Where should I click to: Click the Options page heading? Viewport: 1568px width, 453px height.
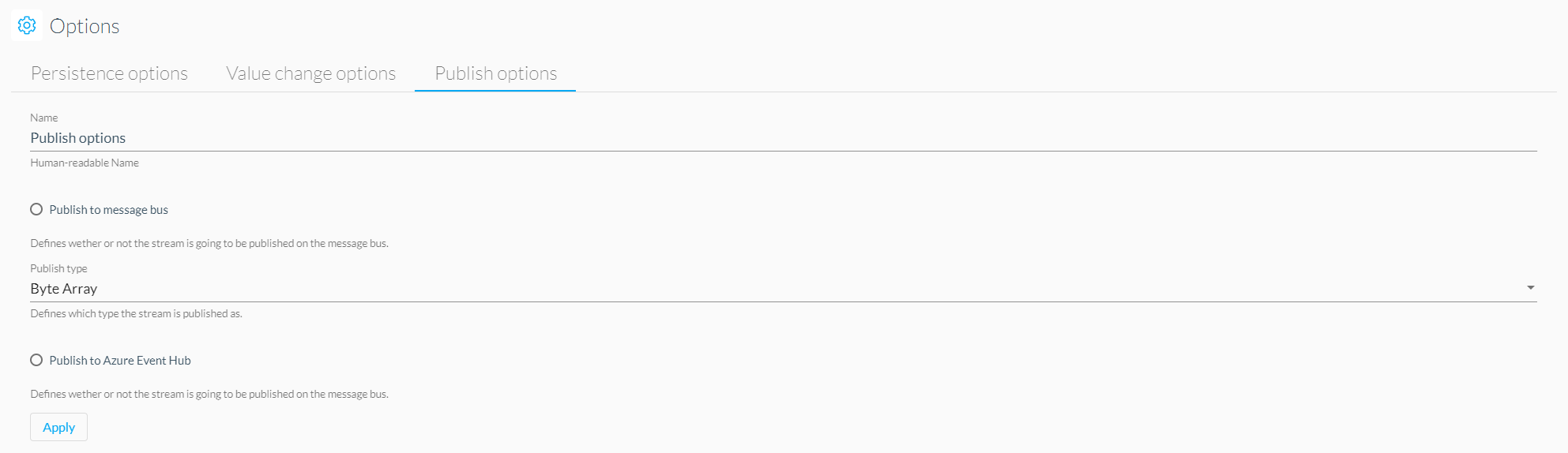(85, 26)
